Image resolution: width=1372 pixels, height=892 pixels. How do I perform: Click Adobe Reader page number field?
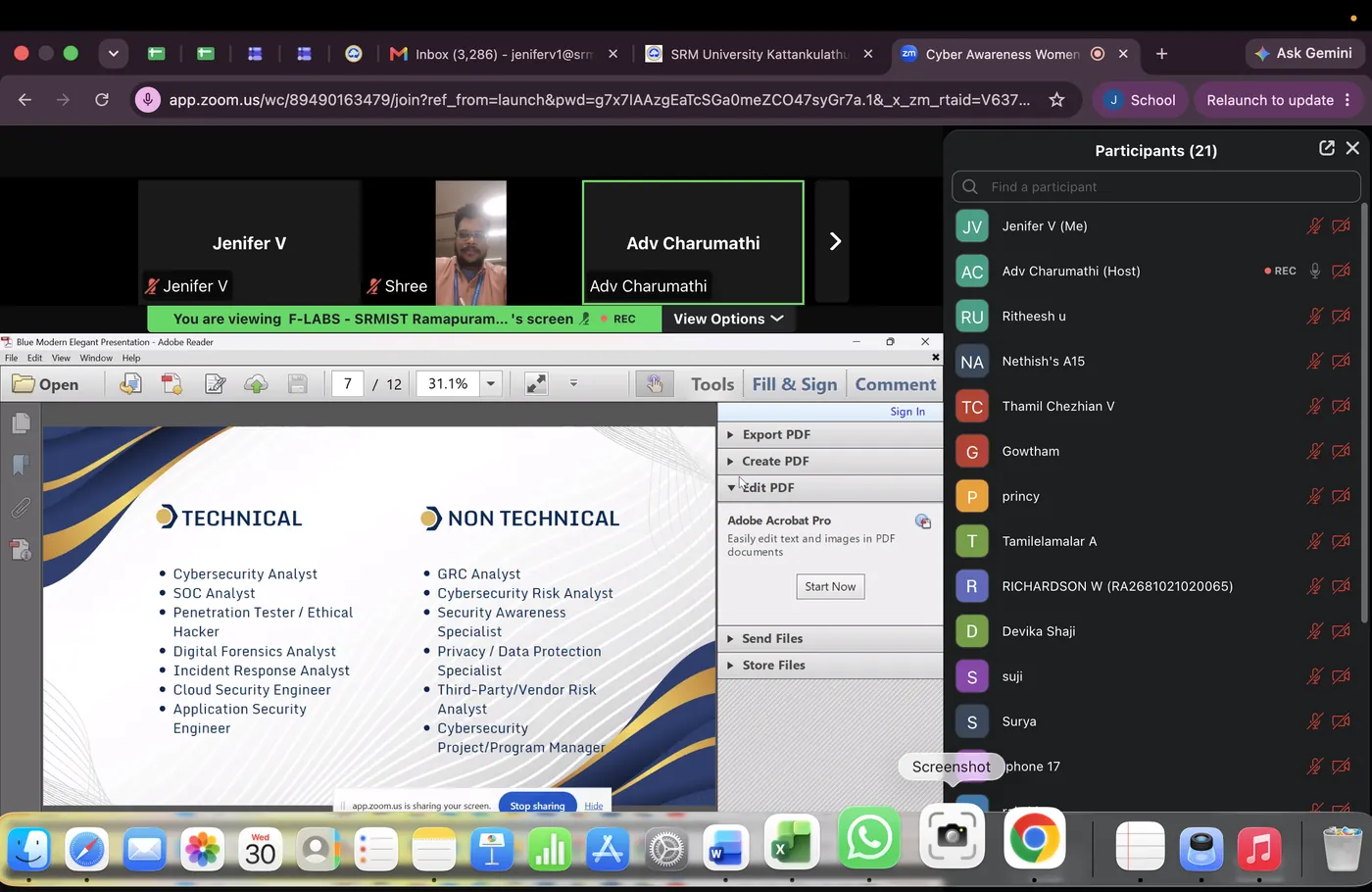tap(348, 384)
